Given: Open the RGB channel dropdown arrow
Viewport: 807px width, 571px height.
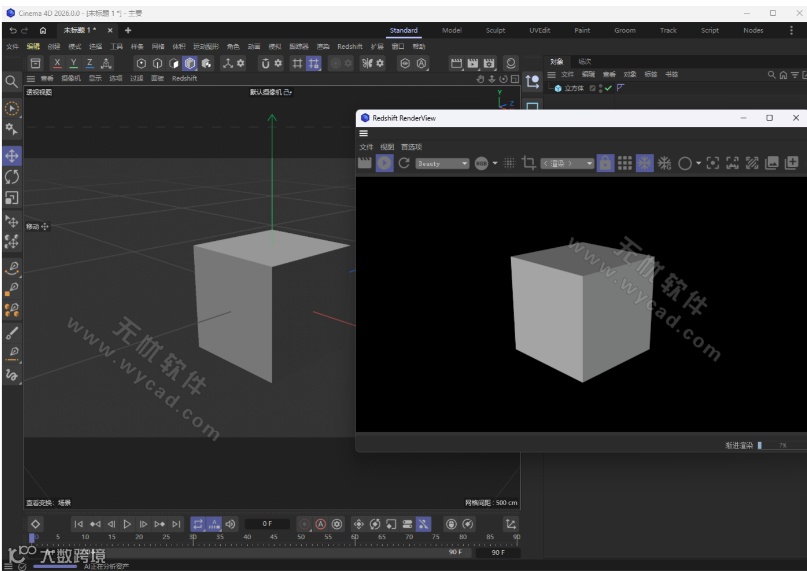Looking at the screenshot, I should [495, 164].
